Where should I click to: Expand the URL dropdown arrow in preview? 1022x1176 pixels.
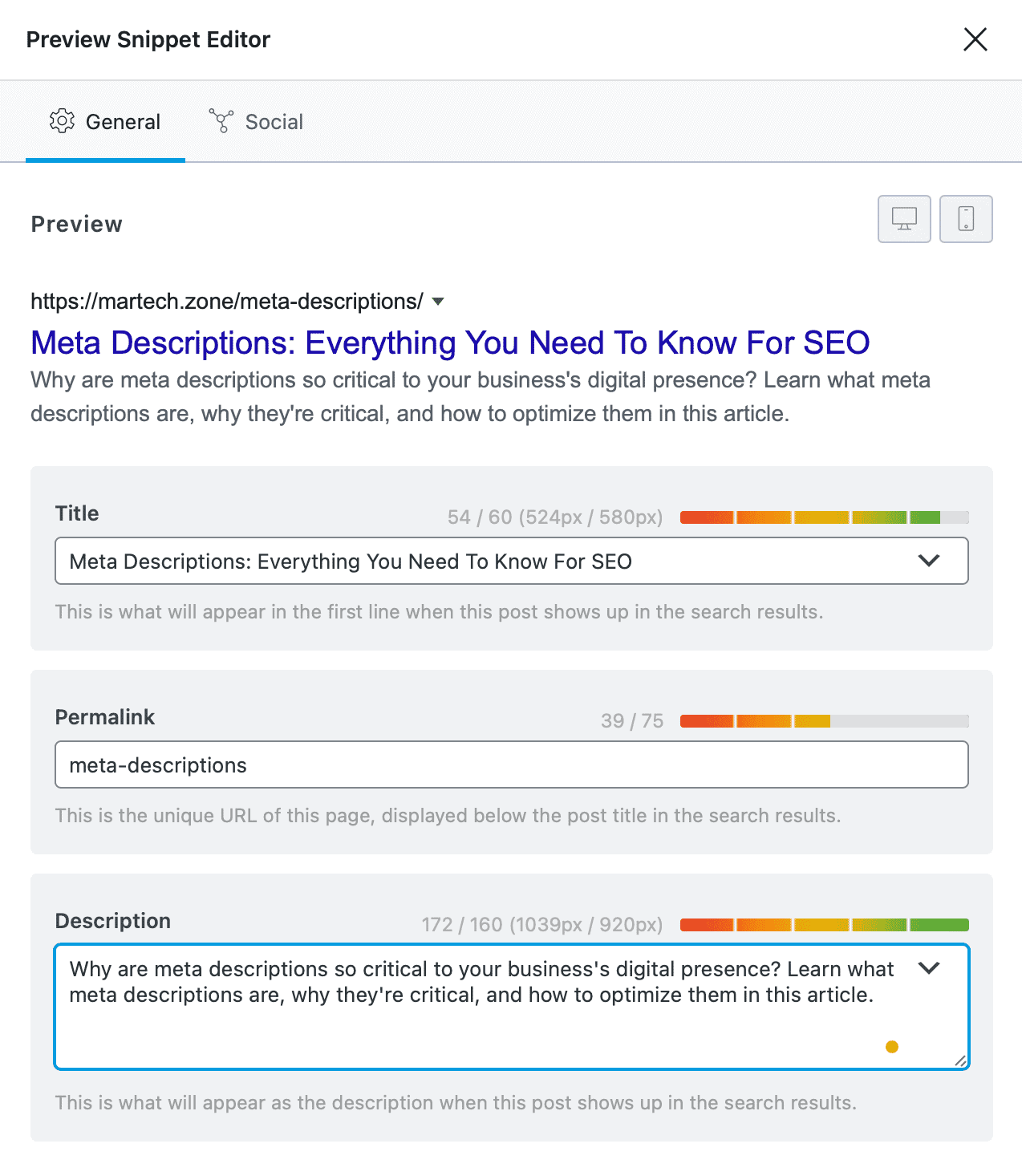point(438,302)
